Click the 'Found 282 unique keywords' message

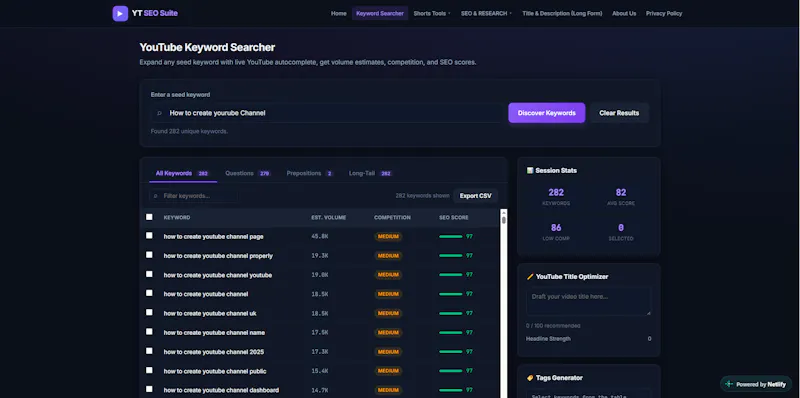pyautogui.click(x=189, y=131)
